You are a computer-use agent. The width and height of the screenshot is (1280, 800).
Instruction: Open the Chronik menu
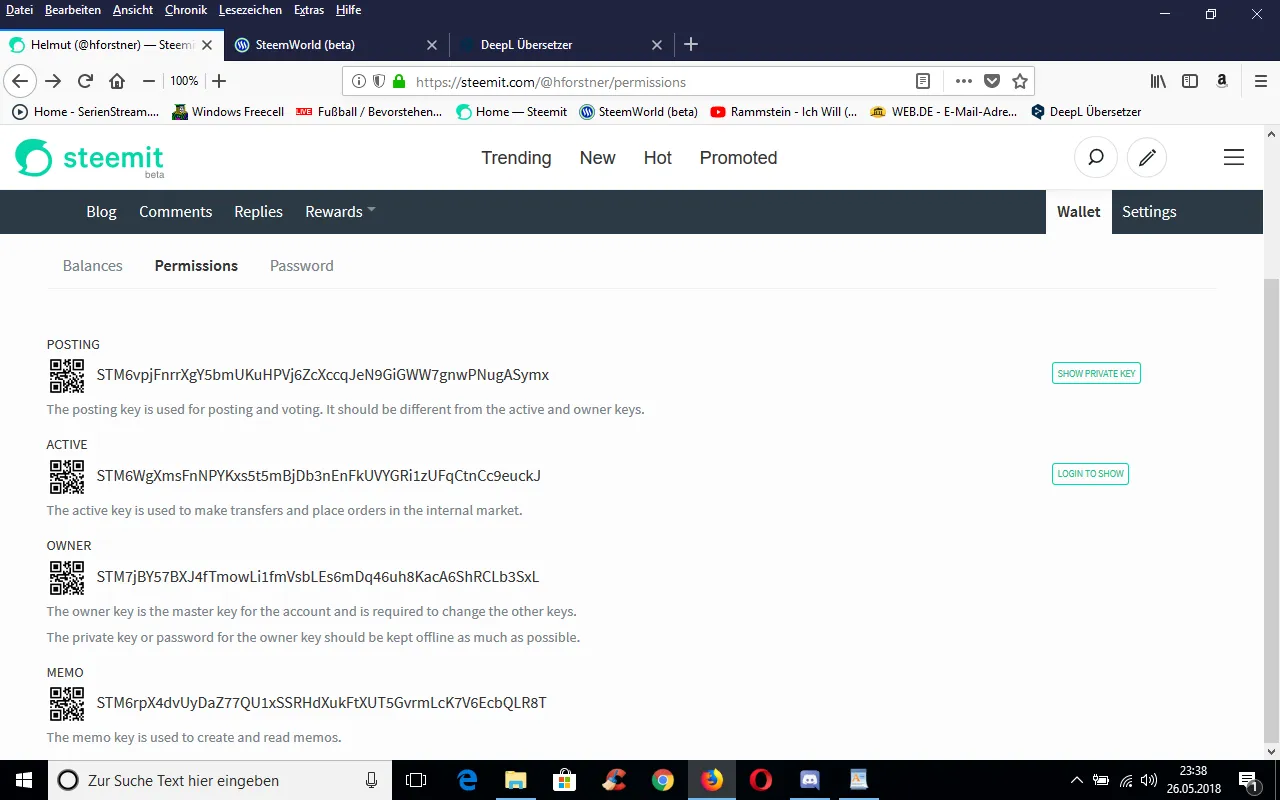pos(186,10)
